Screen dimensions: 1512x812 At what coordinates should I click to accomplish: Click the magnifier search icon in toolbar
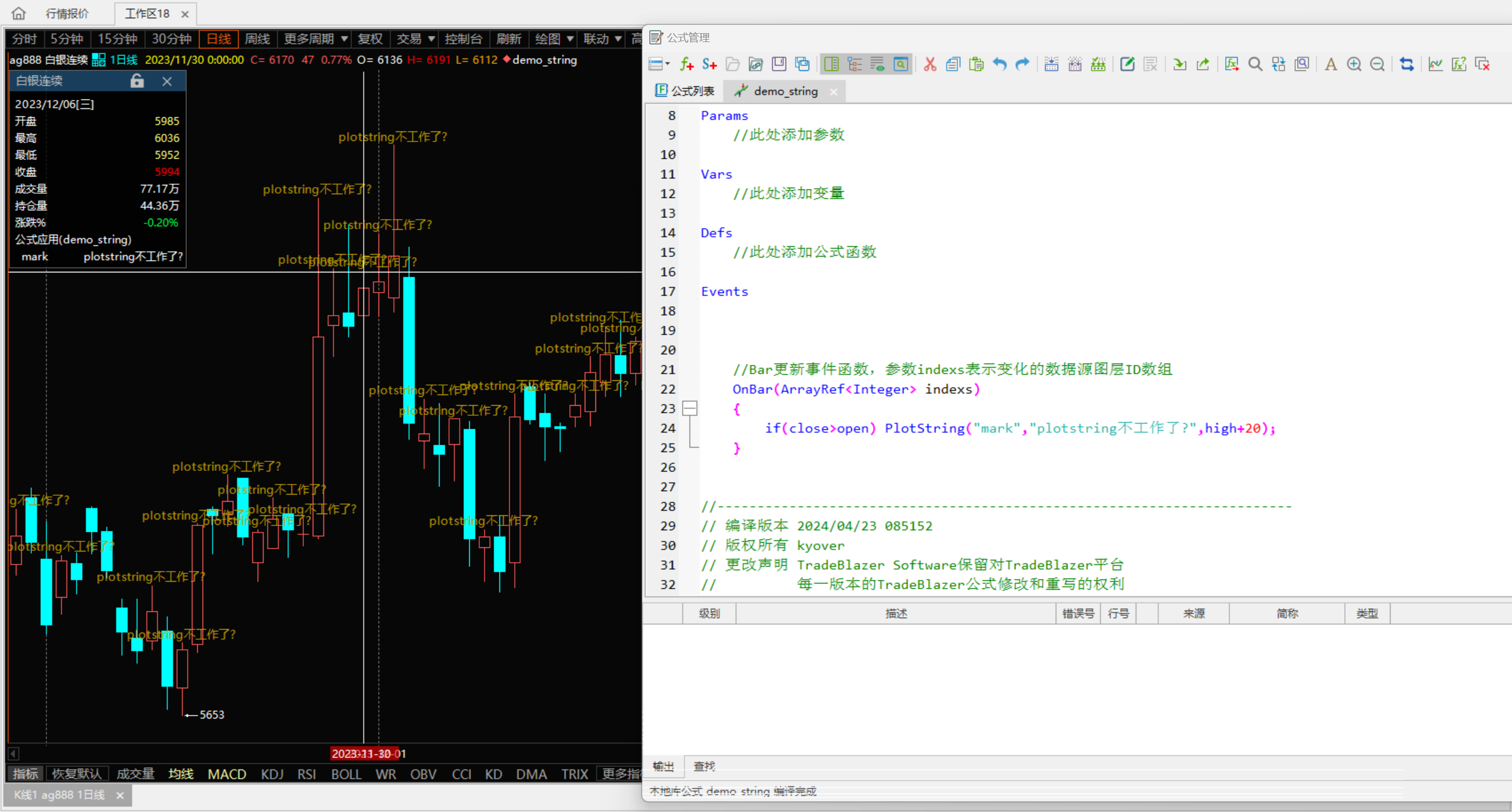(1255, 64)
